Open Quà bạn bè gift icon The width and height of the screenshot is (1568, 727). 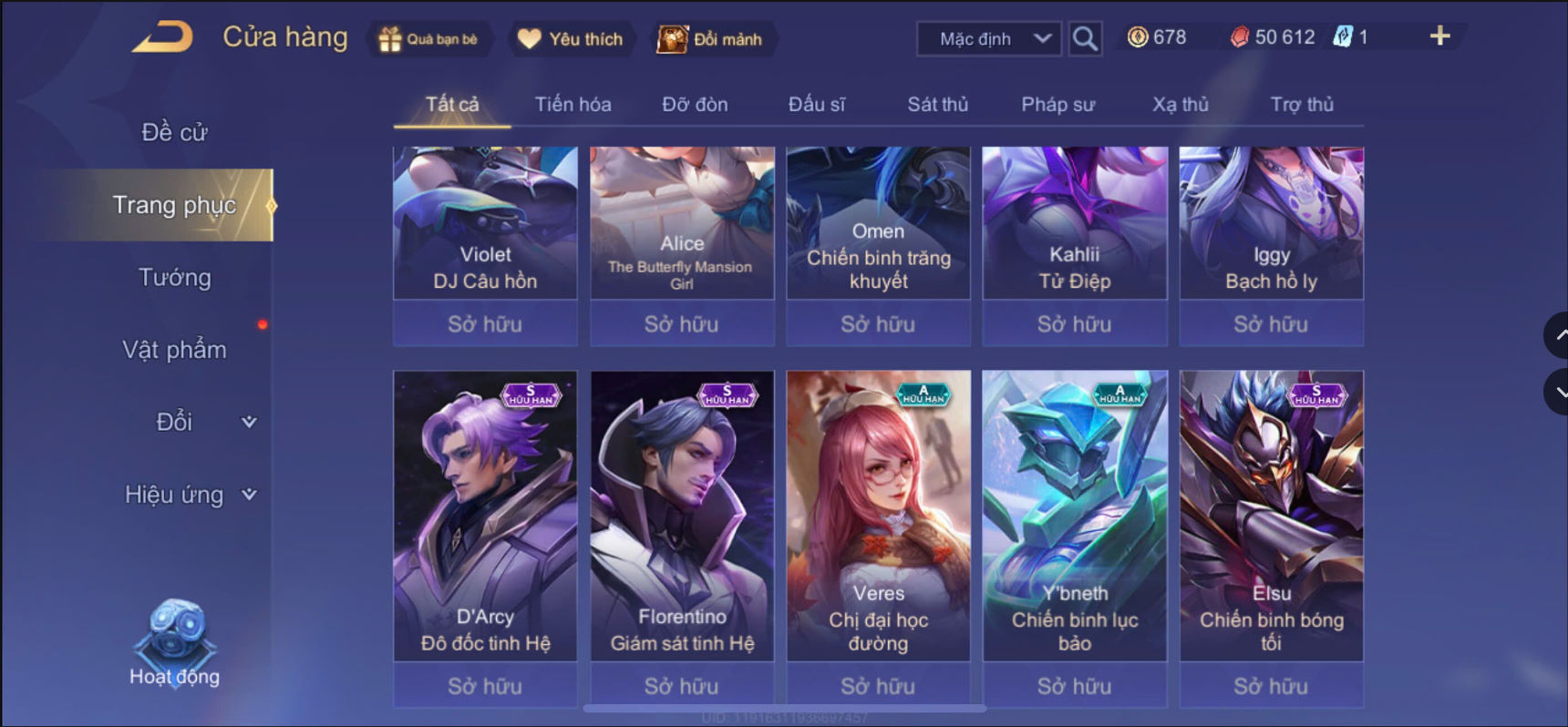click(390, 39)
